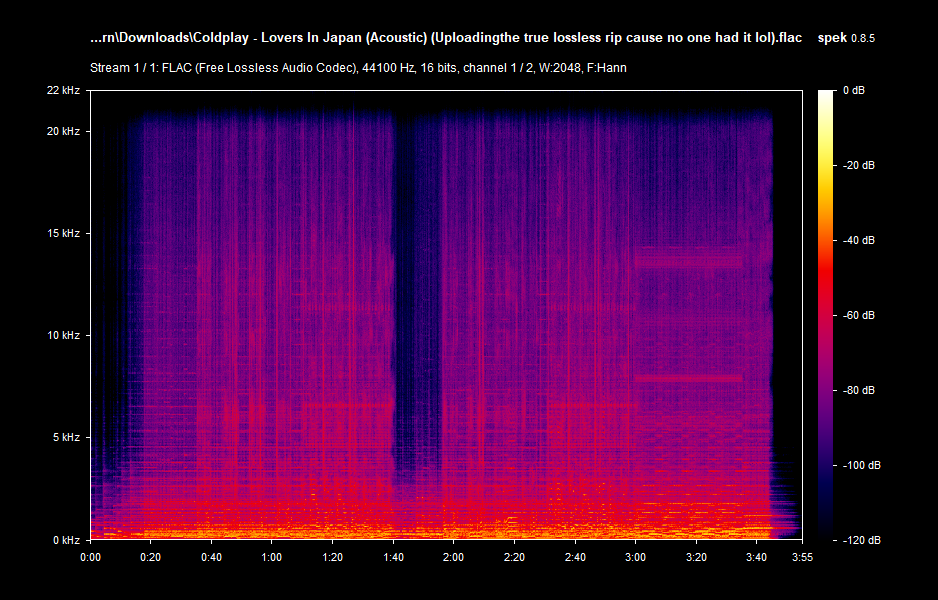Click the 3:00 time axis label
The width and height of the screenshot is (938, 600).
pyautogui.click(x=635, y=558)
